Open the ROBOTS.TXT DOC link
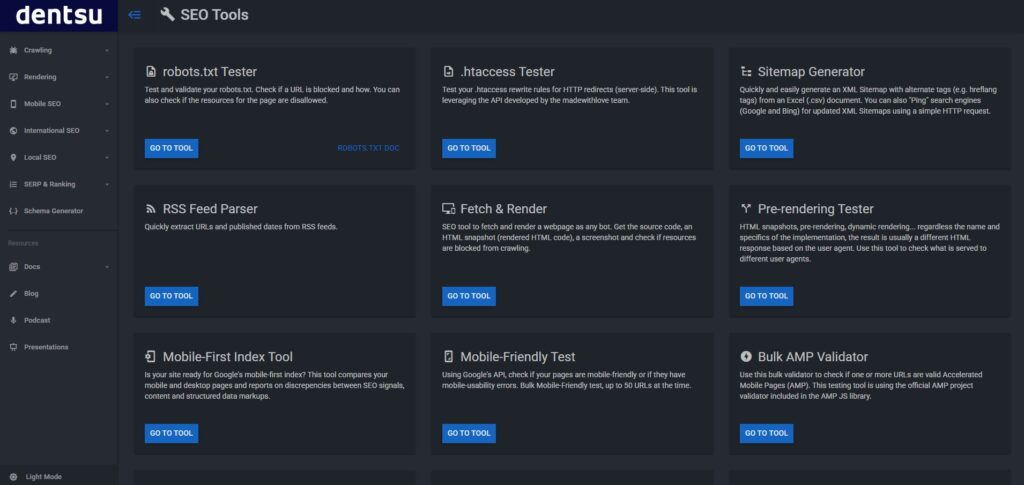Screen dimensions: 1024x485 368,148
